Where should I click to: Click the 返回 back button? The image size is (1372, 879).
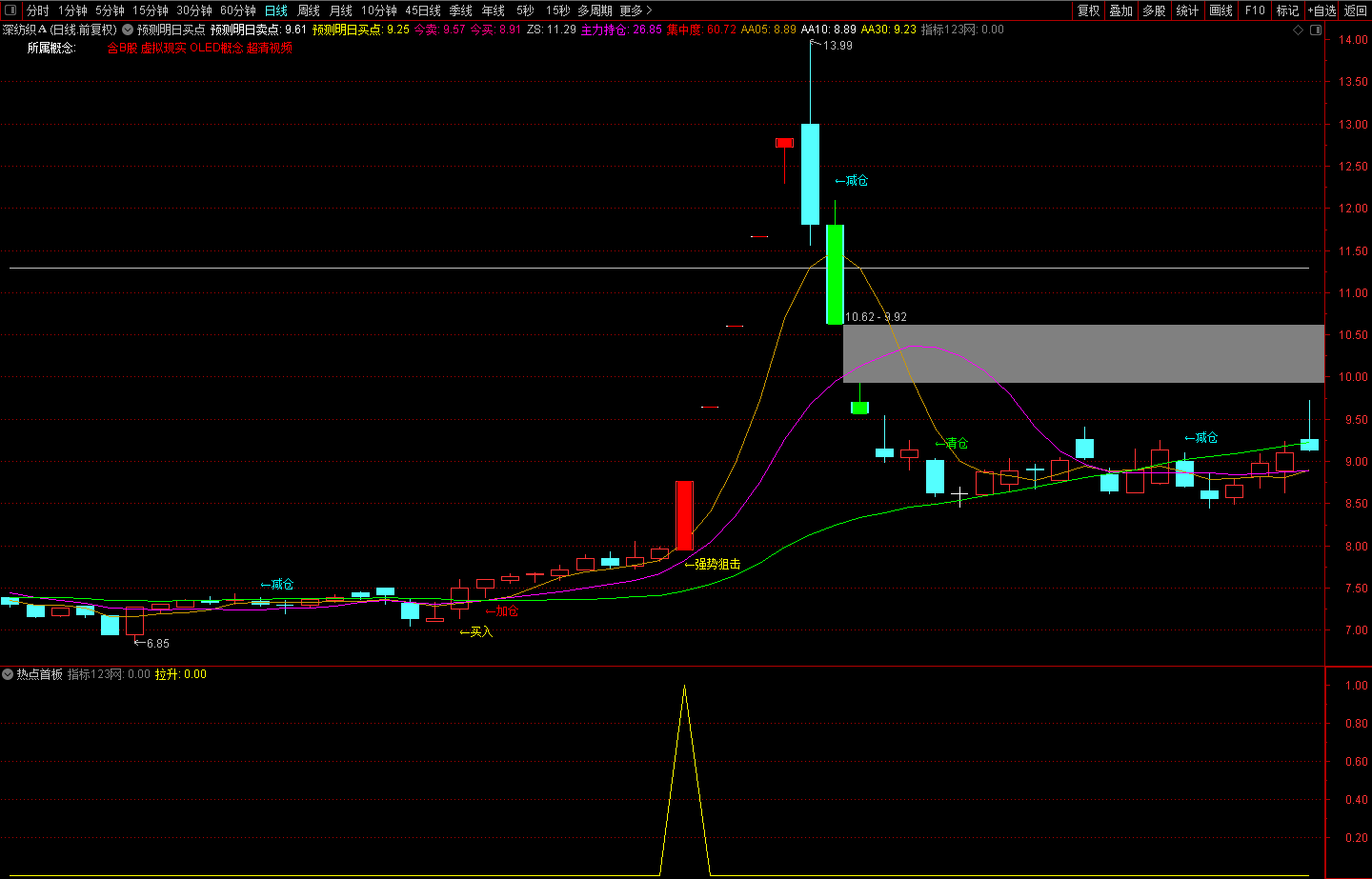click(x=1355, y=10)
